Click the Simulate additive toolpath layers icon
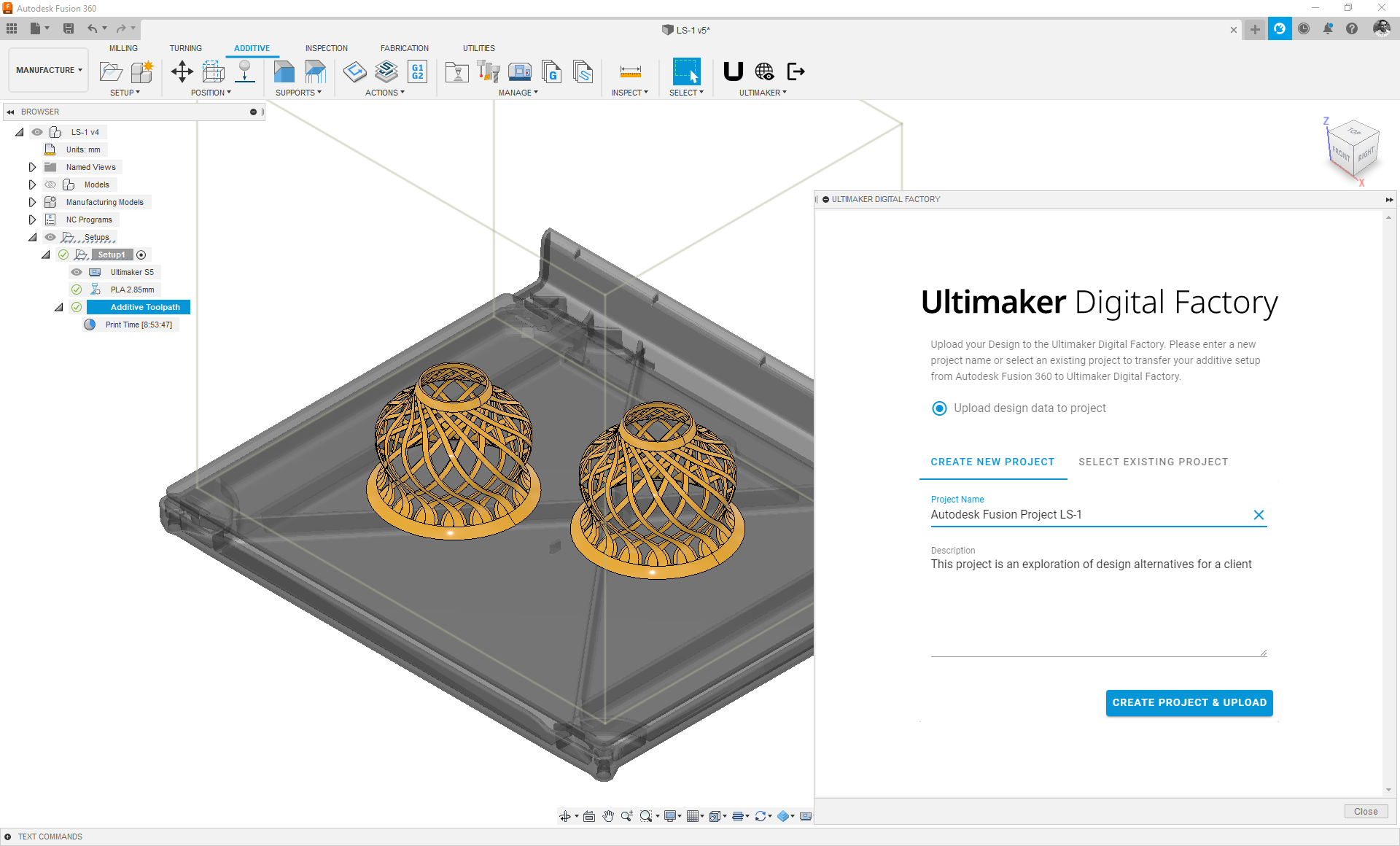The image size is (1400, 846). [x=386, y=71]
